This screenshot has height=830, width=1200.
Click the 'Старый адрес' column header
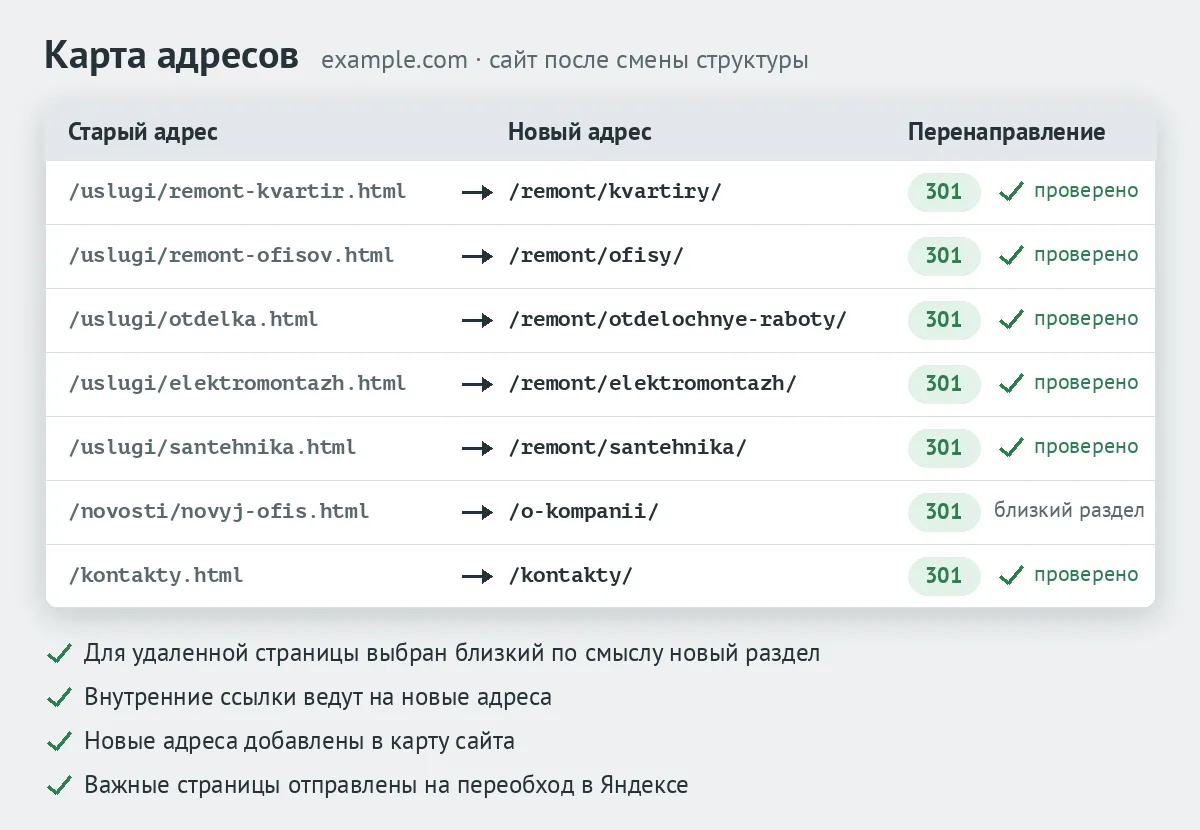click(143, 133)
